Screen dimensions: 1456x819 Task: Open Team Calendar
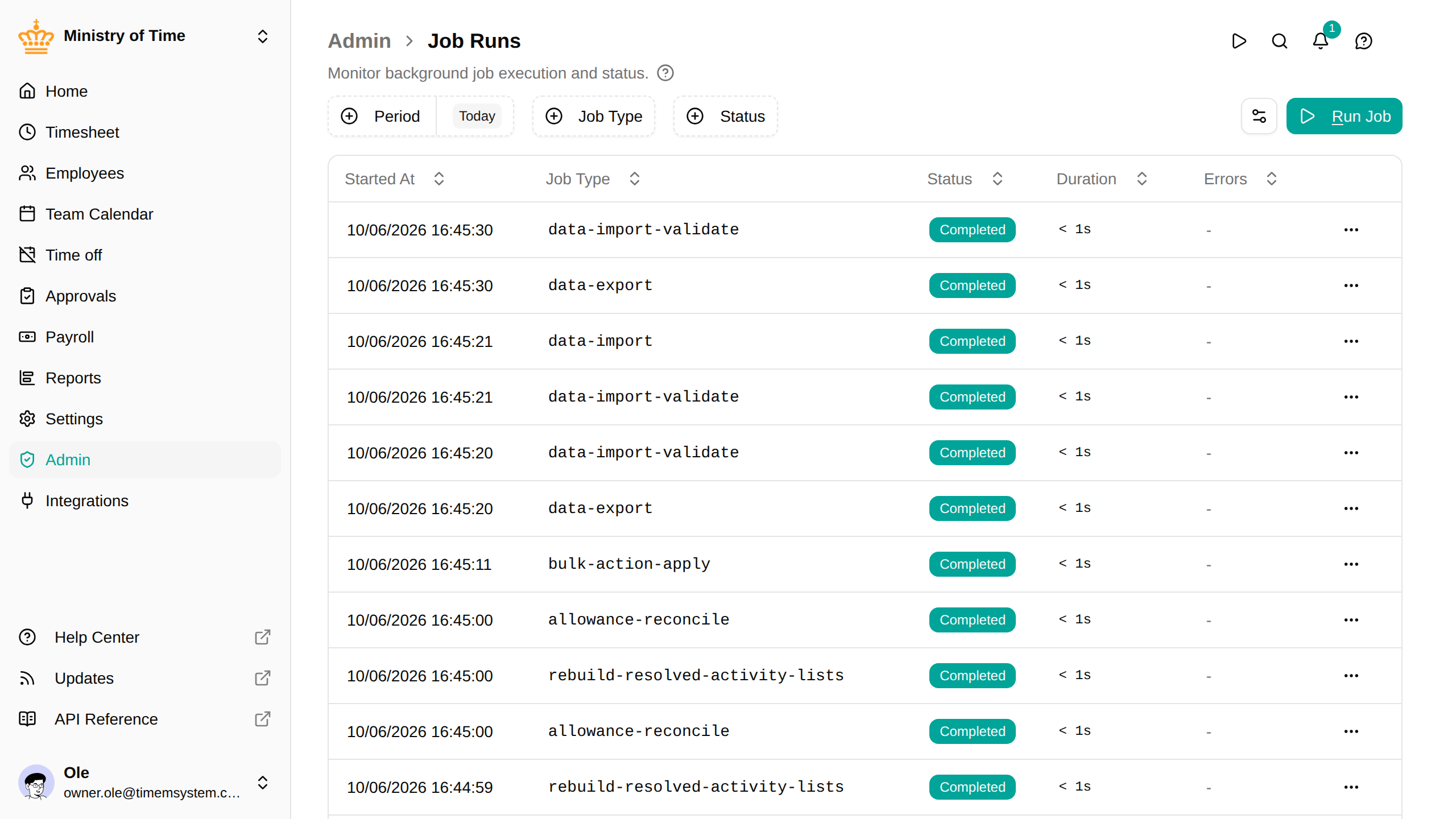145,214
